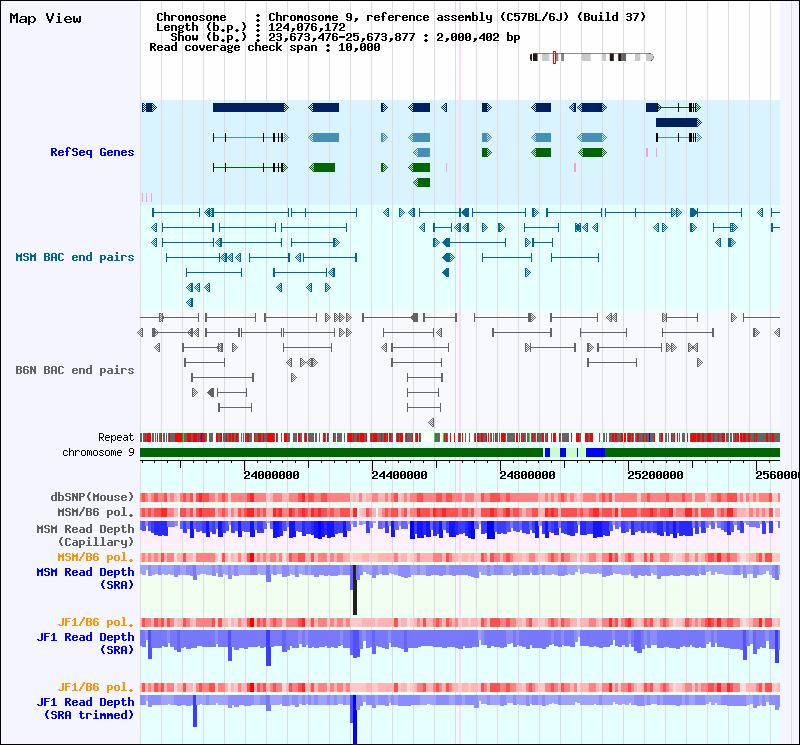Click the B6N BAC end pairs label
The image size is (800, 745).
click(x=75, y=370)
